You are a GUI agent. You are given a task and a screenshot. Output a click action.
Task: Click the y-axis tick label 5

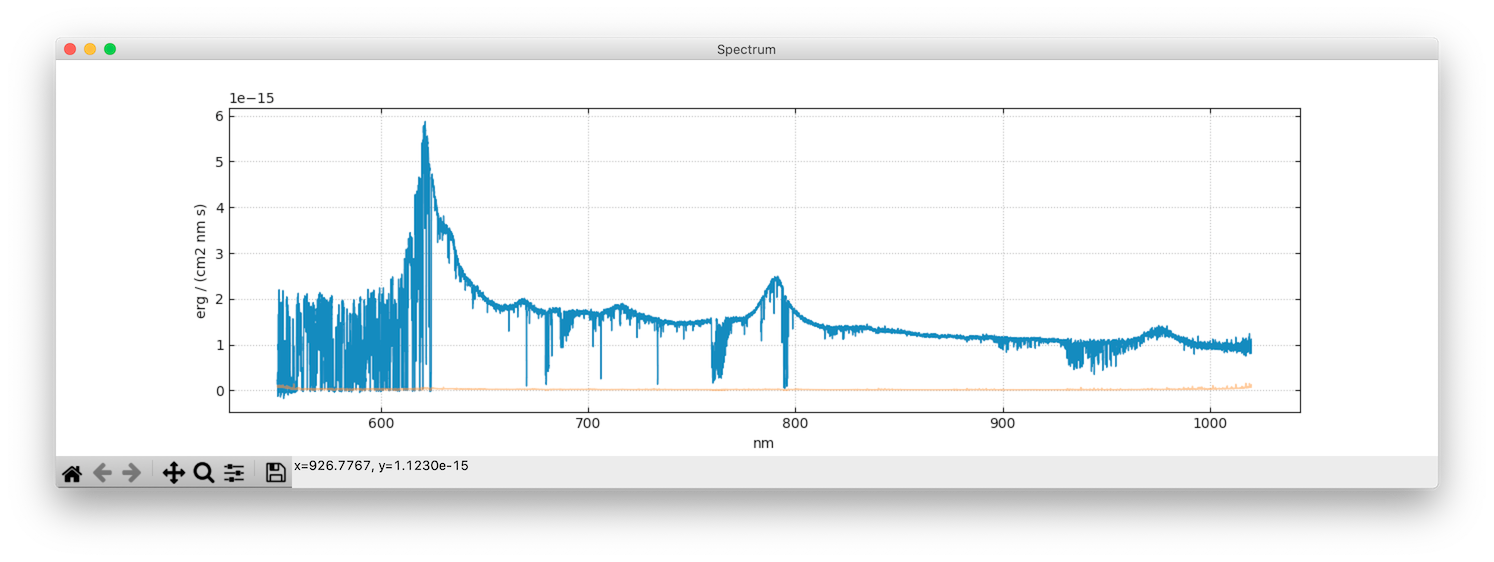[218, 162]
